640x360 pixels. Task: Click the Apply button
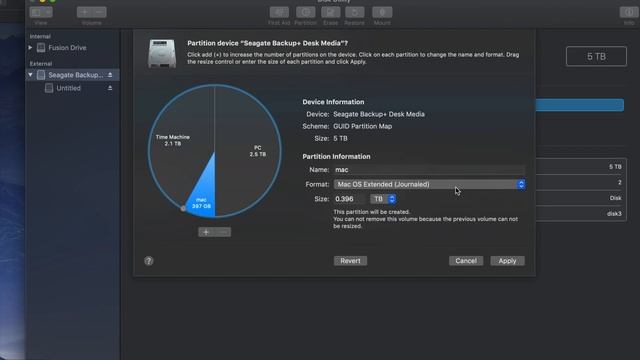pos(507,261)
